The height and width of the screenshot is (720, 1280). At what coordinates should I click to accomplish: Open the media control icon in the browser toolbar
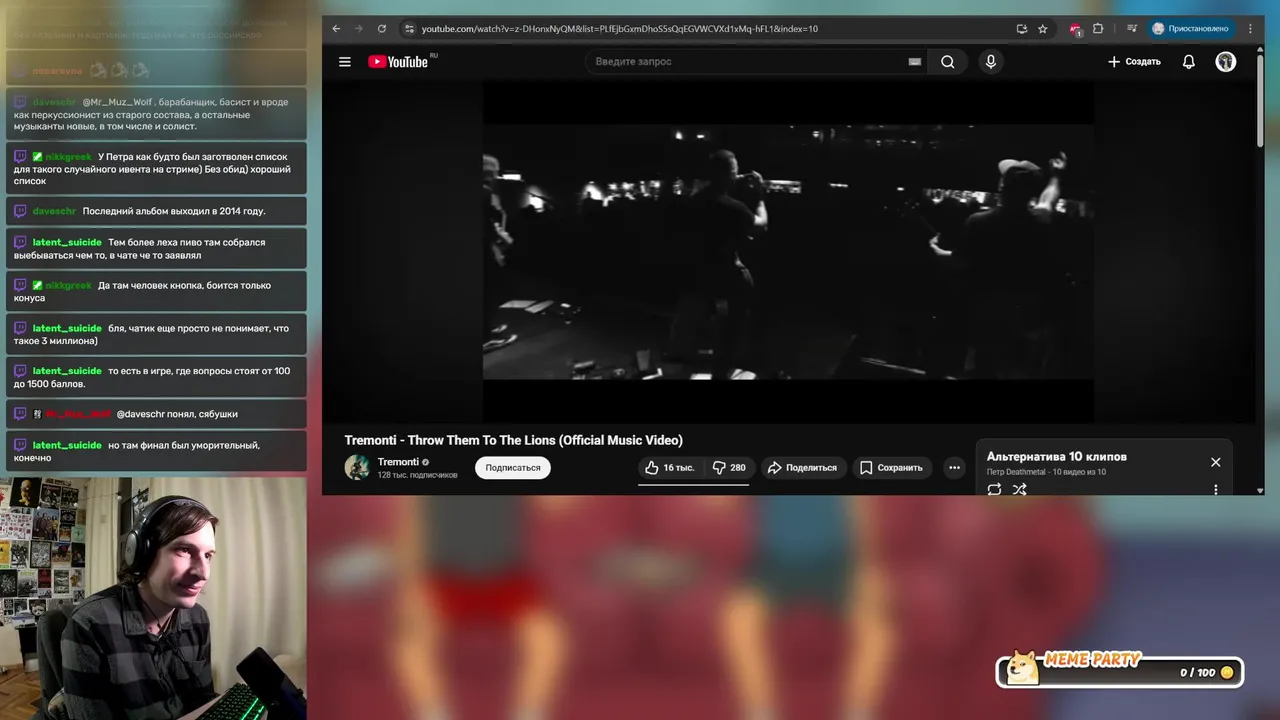pos(1131,29)
